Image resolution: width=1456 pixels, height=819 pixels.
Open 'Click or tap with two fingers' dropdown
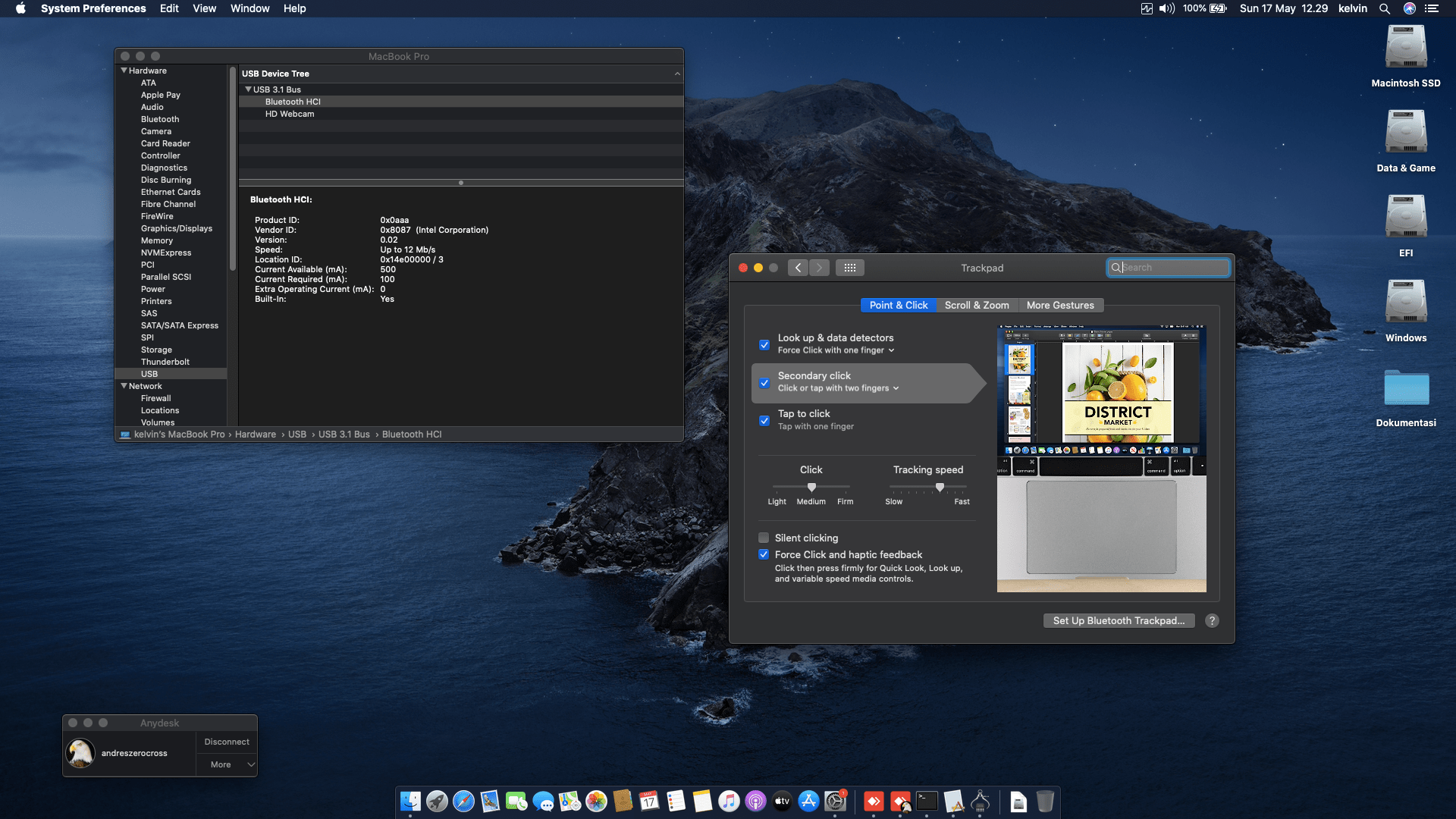point(838,388)
